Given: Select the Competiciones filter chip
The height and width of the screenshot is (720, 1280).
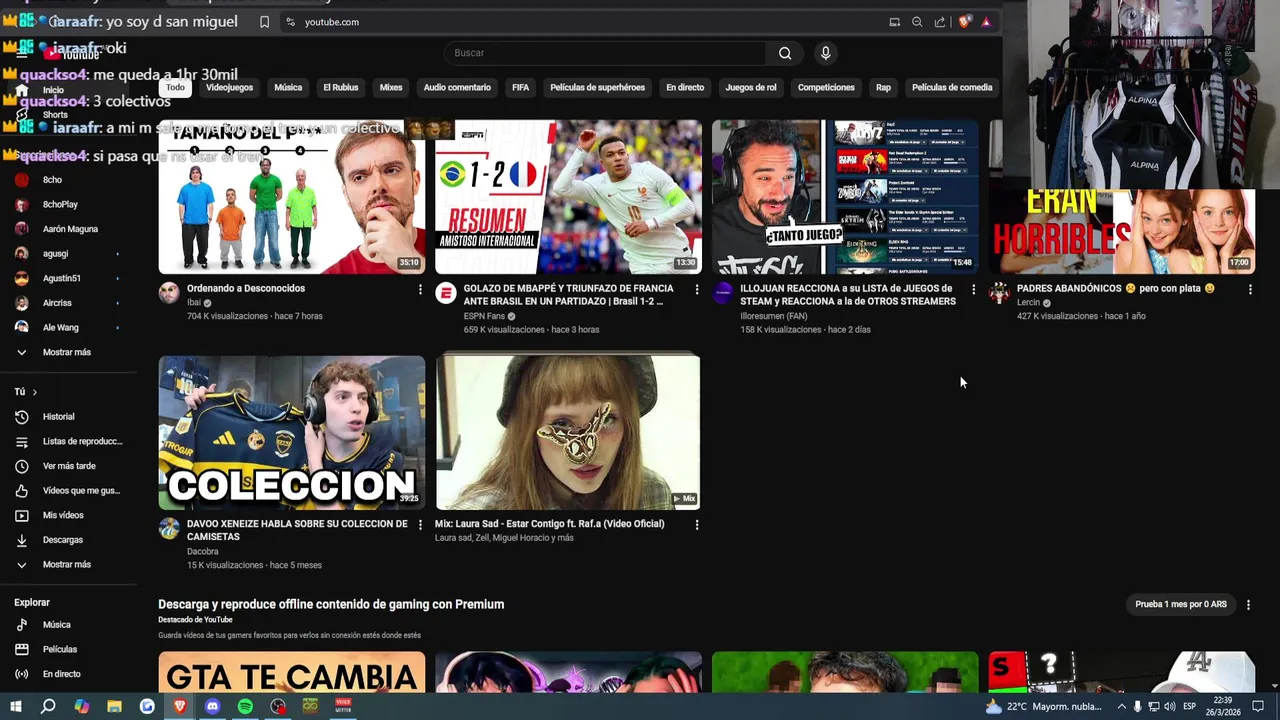Looking at the screenshot, I should click(x=826, y=87).
